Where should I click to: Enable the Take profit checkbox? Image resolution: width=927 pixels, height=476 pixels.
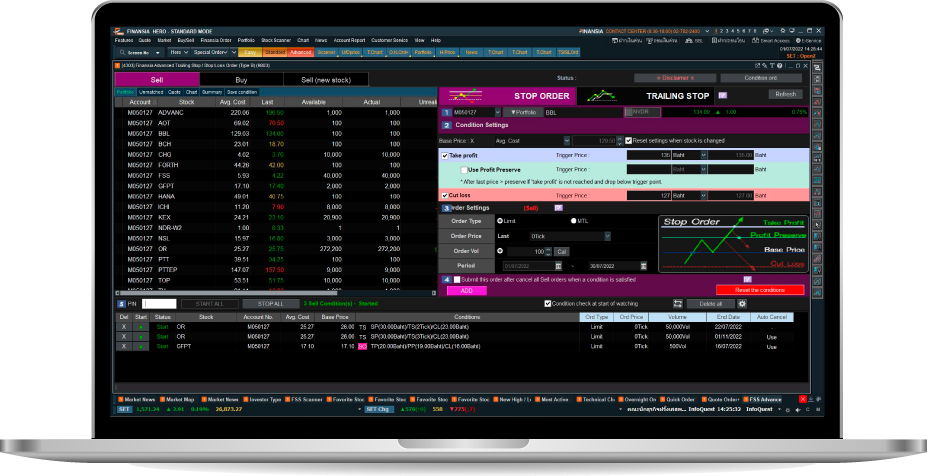click(x=445, y=156)
